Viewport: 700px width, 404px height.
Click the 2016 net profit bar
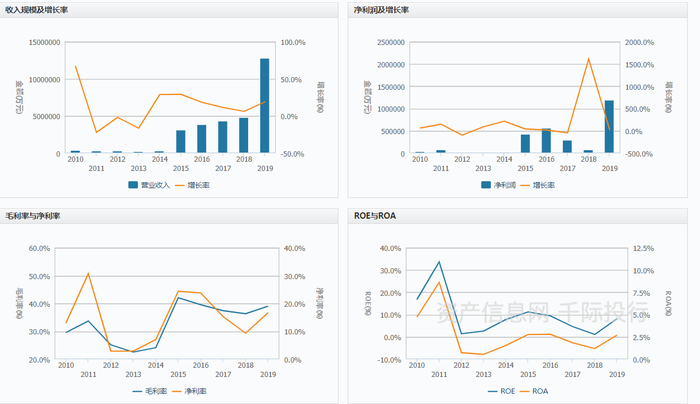click(x=546, y=141)
